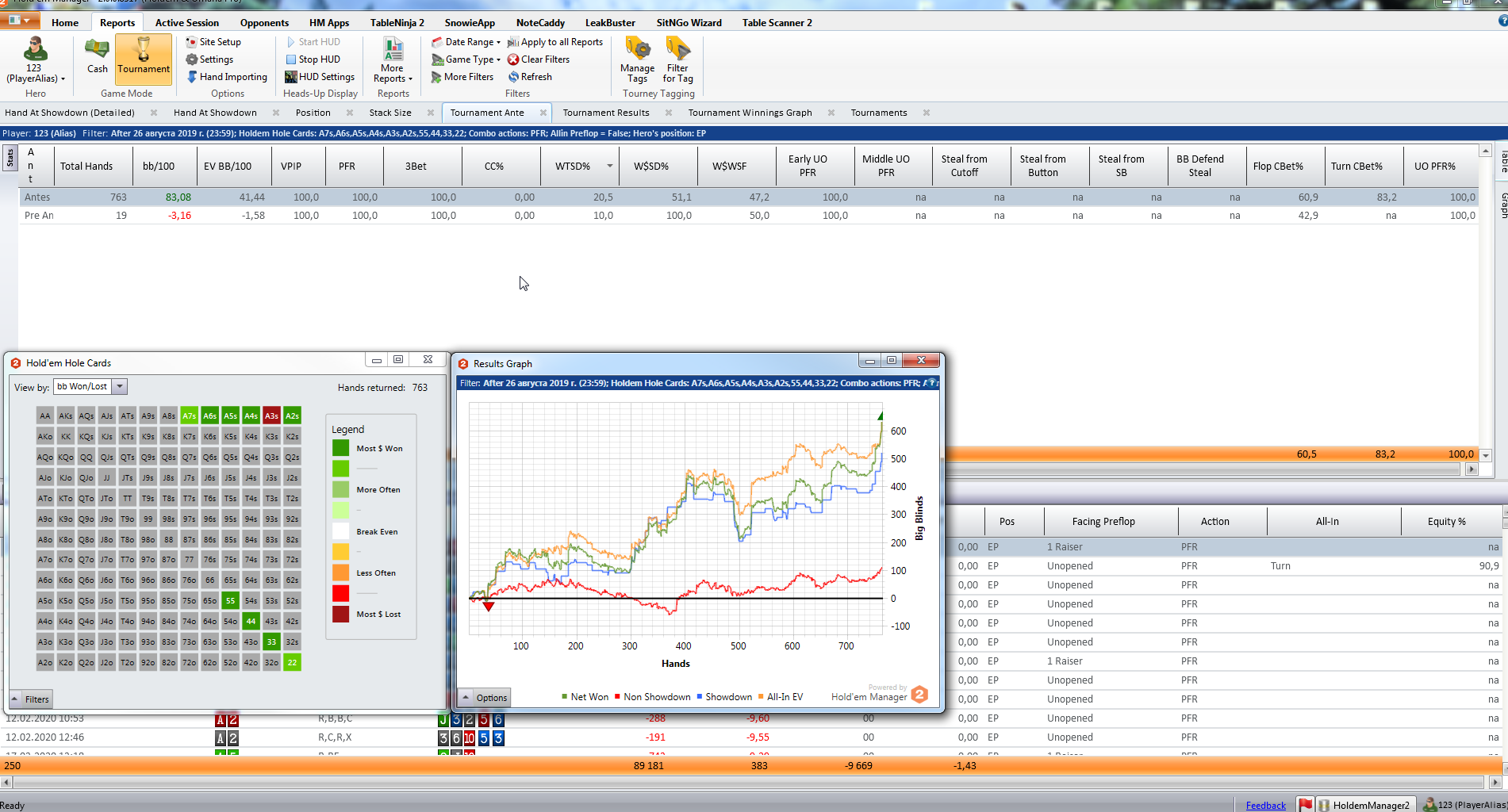Toggle AA hand cell
1508x812 pixels.
[x=45, y=416]
